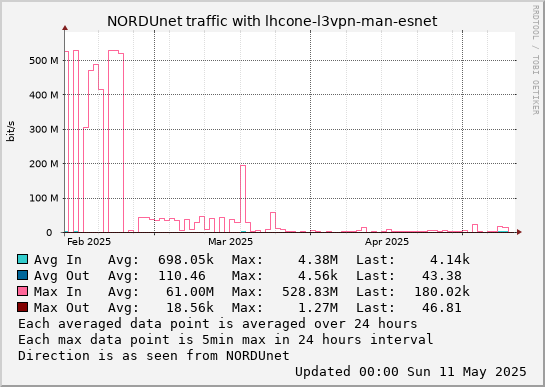Click the 'Mar 2025' x-axis label
The image size is (545, 387).
tap(230, 242)
